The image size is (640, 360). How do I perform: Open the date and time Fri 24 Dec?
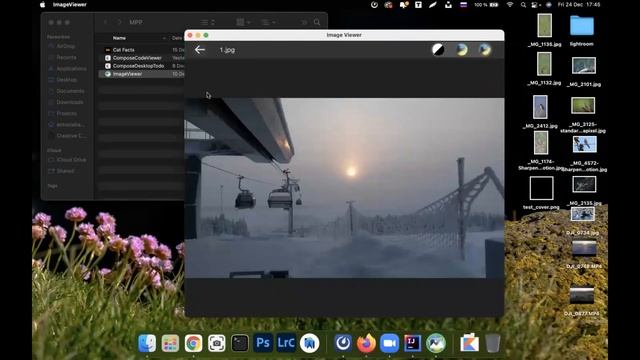[579, 4]
